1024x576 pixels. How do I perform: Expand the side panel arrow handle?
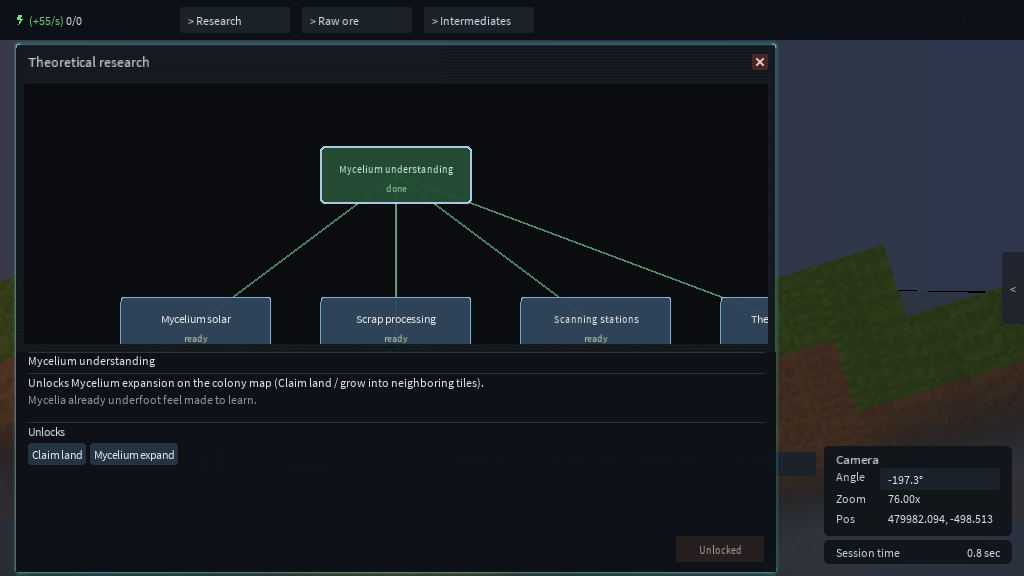(1013, 289)
